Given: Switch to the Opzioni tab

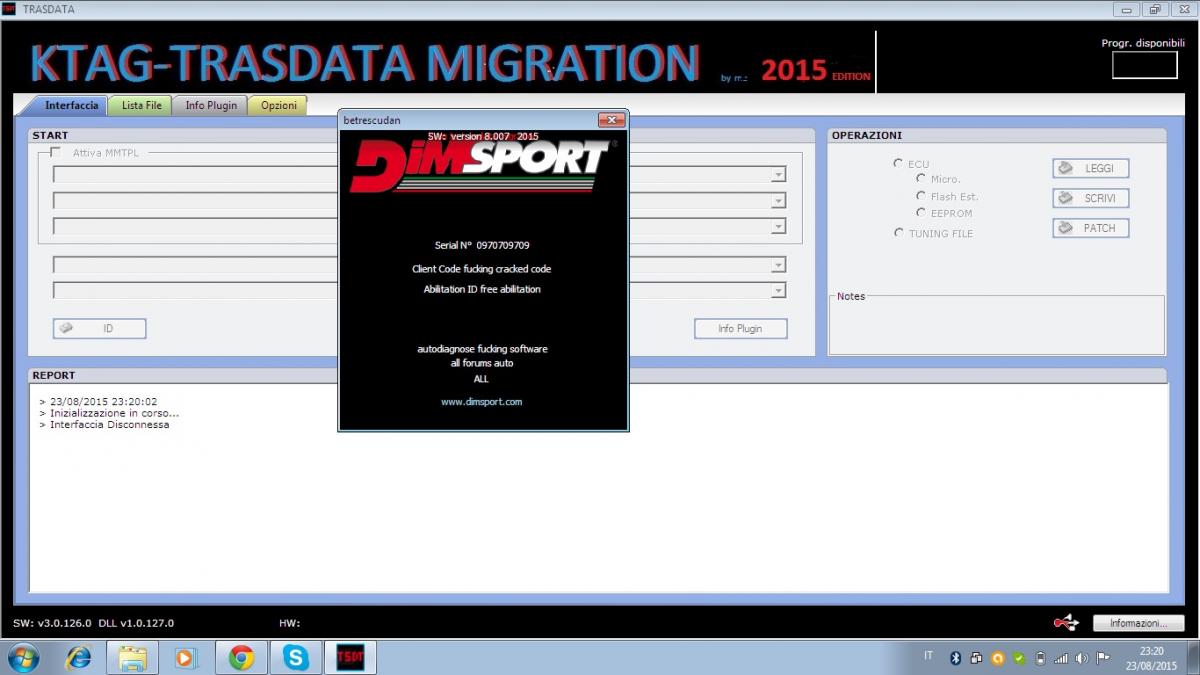Looking at the screenshot, I should pos(278,105).
